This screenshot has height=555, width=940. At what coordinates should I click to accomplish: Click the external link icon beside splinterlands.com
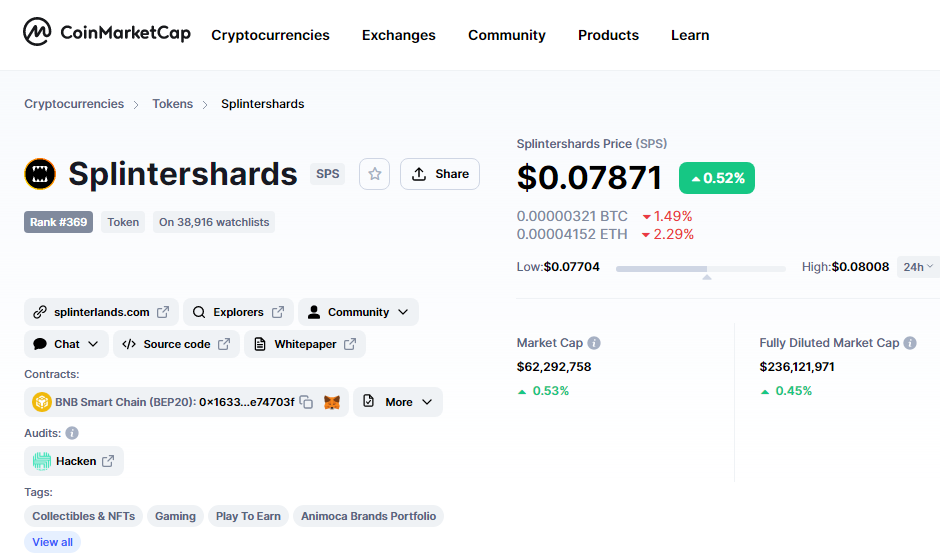[x=163, y=312]
